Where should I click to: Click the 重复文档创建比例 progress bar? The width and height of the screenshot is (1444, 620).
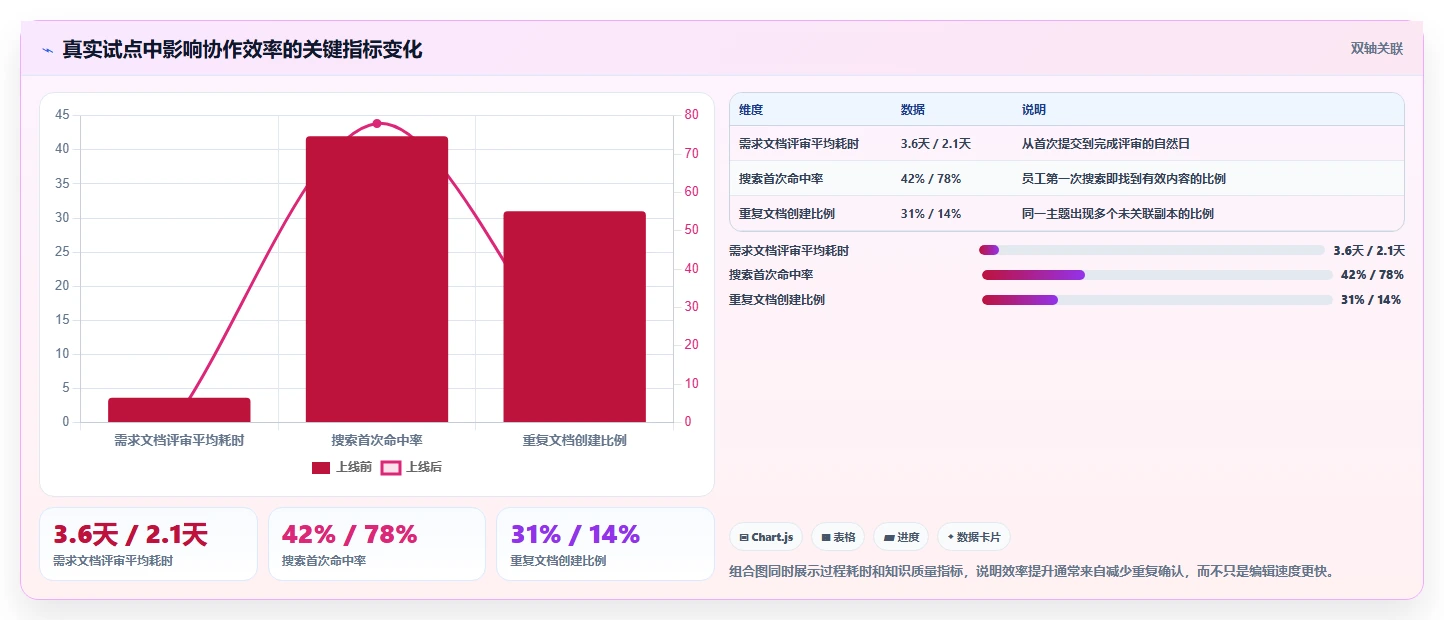pos(1157,300)
